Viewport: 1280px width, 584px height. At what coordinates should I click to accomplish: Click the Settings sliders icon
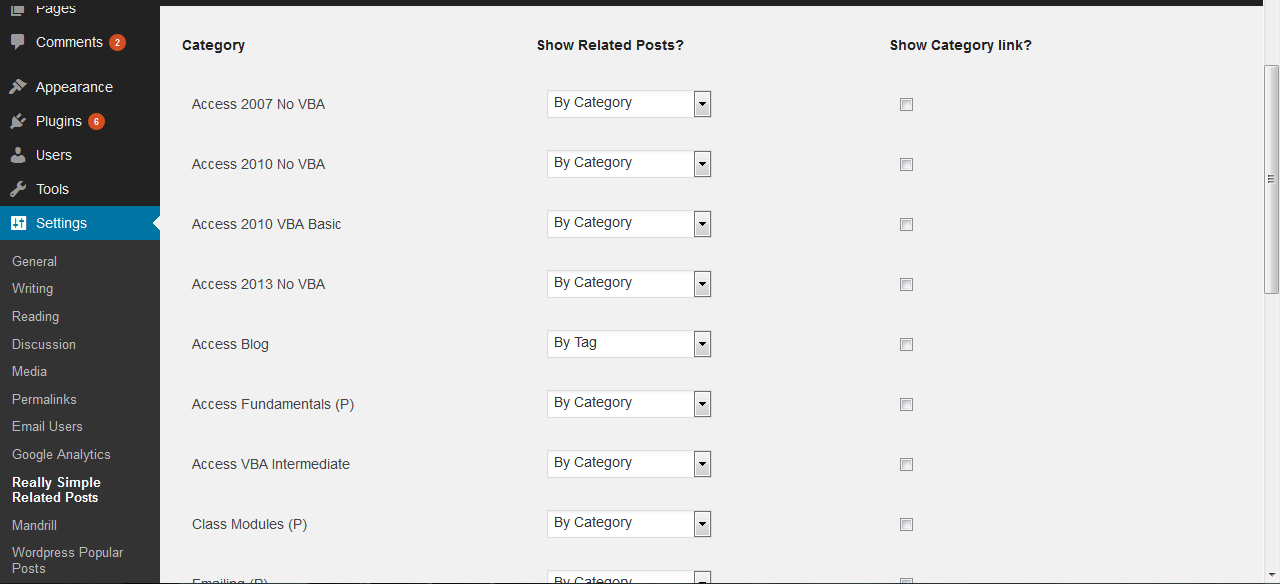coord(18,223)
